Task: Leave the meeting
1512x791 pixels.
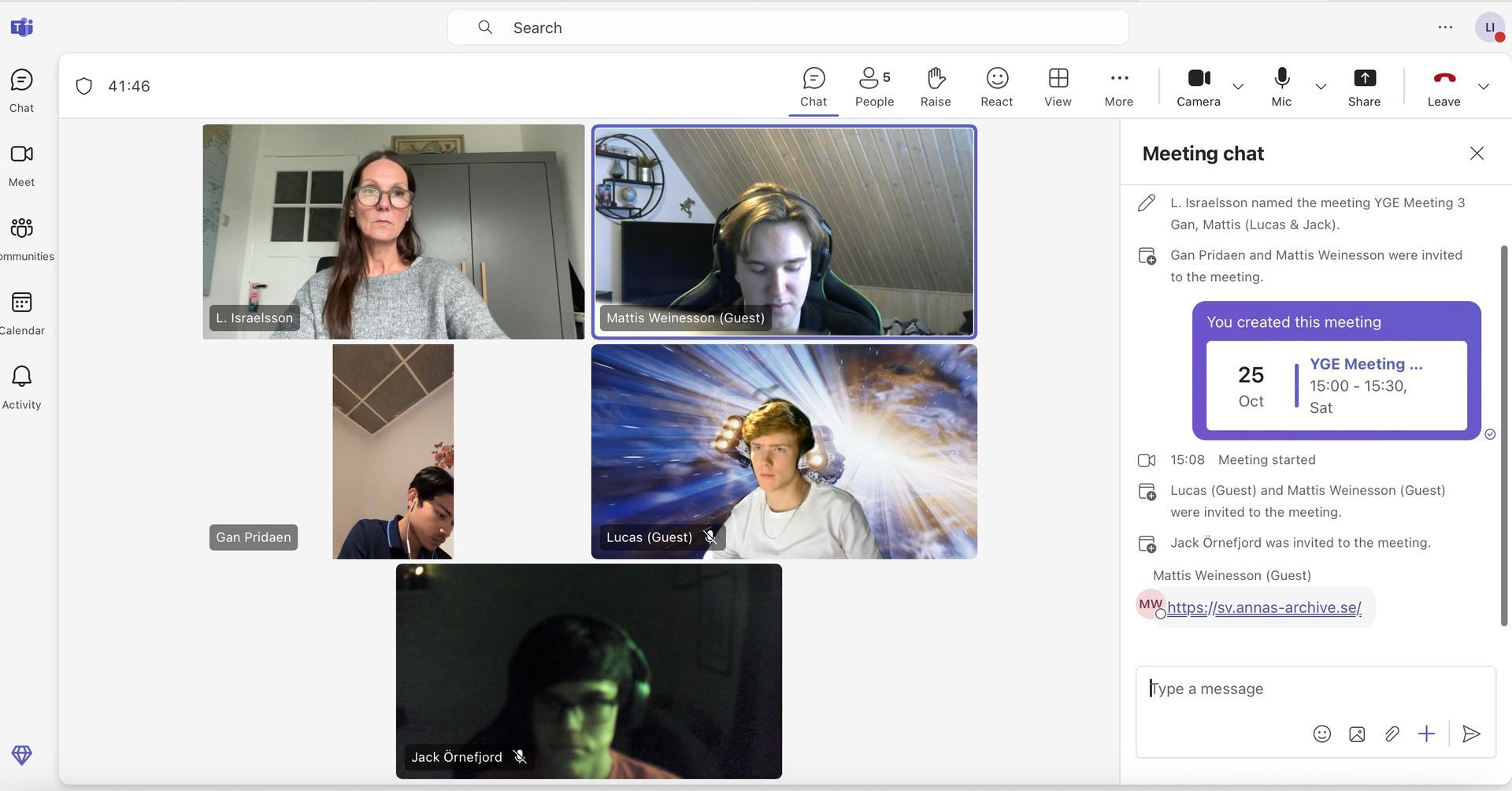Action: point(1443,86)
